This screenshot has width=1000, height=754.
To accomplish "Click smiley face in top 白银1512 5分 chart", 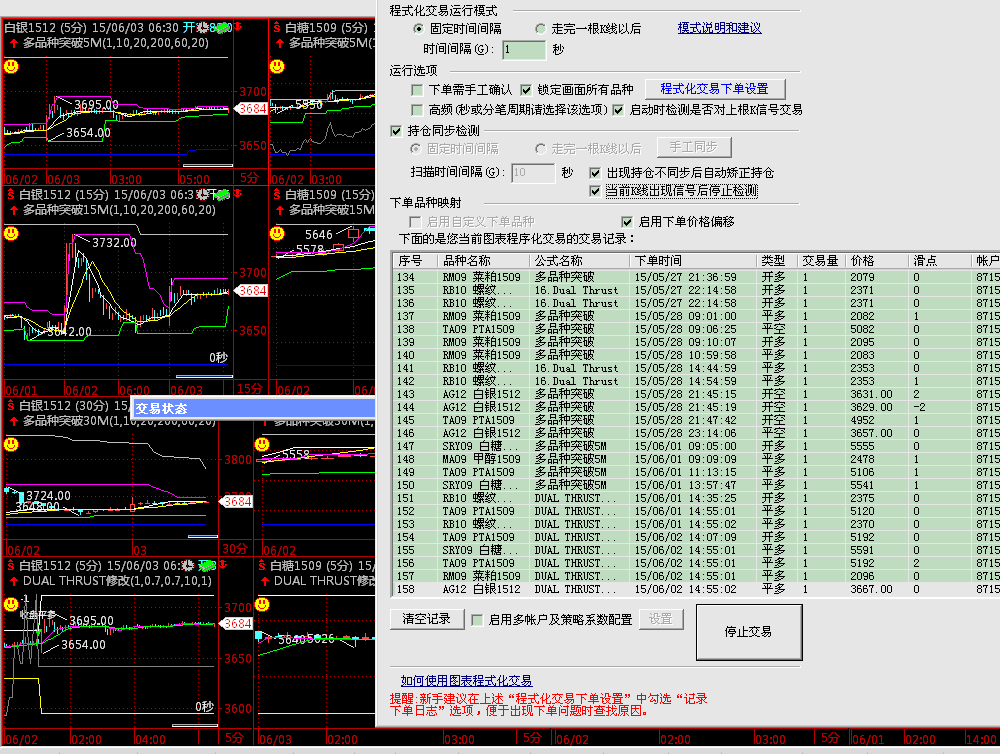I will (11, 66).
